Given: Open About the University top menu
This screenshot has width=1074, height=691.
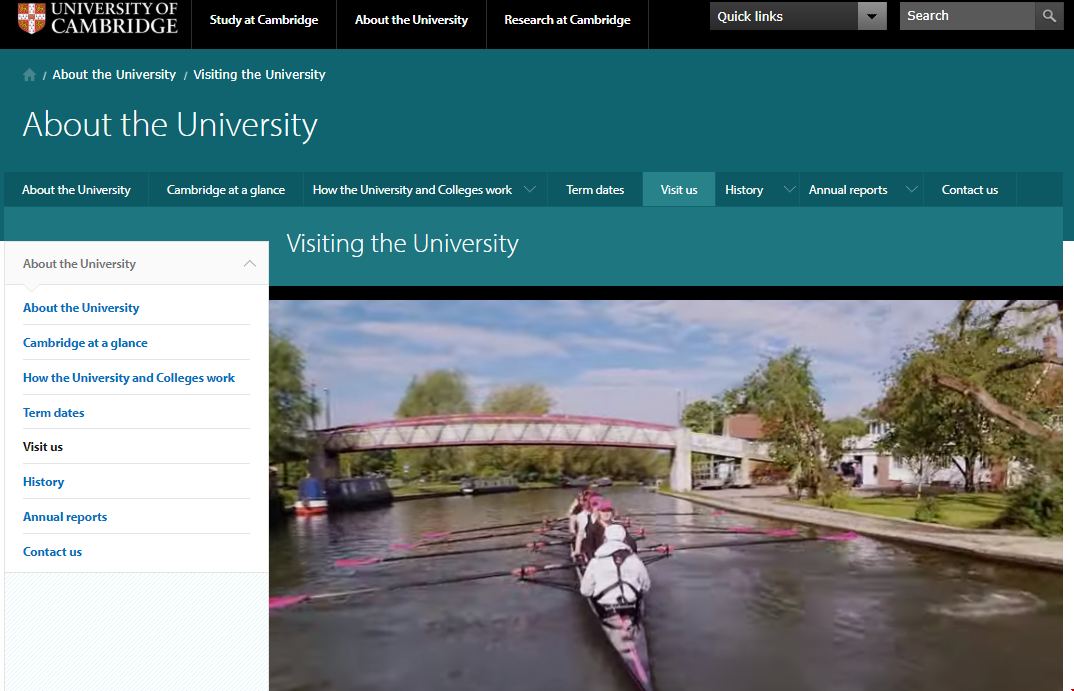Looking at the screenshot, I should [411, 20].
